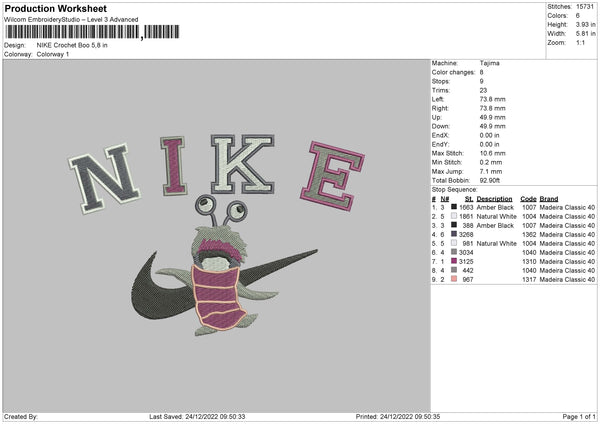Viewport: 600px width, 424px height.
Task: Click the 'Left:' extent label
Action: pos(438,99)
